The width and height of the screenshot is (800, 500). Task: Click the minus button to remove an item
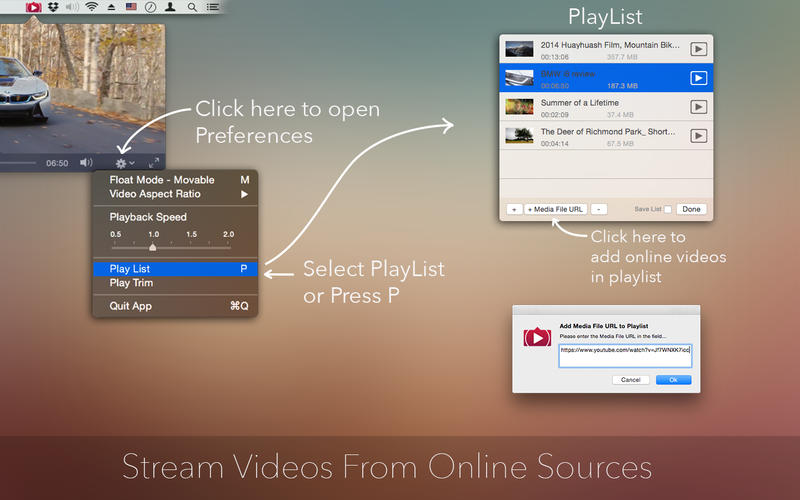pyautogui.click(x=599, y=209)
